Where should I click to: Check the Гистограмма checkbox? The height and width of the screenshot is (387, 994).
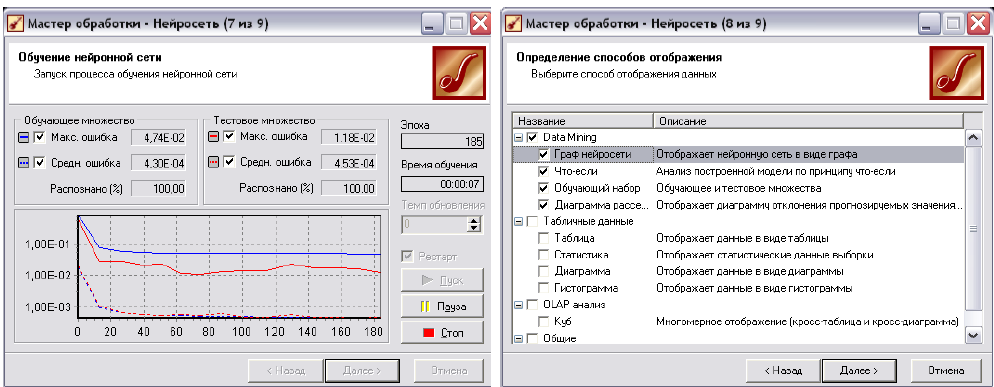click(543, 288)
